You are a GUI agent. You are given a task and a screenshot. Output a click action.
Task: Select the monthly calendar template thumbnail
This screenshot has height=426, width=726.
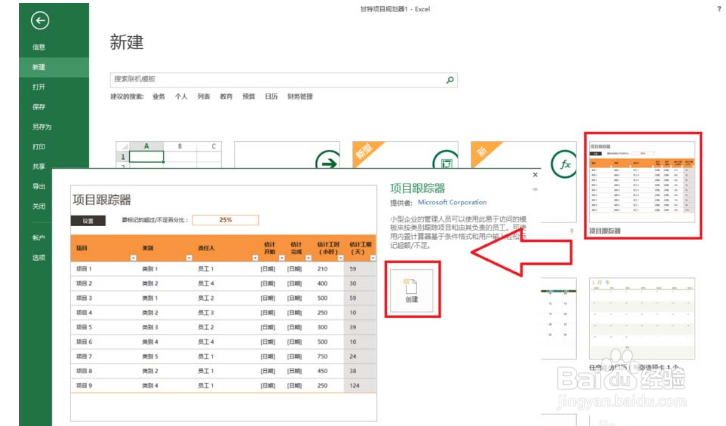[642, 319]
